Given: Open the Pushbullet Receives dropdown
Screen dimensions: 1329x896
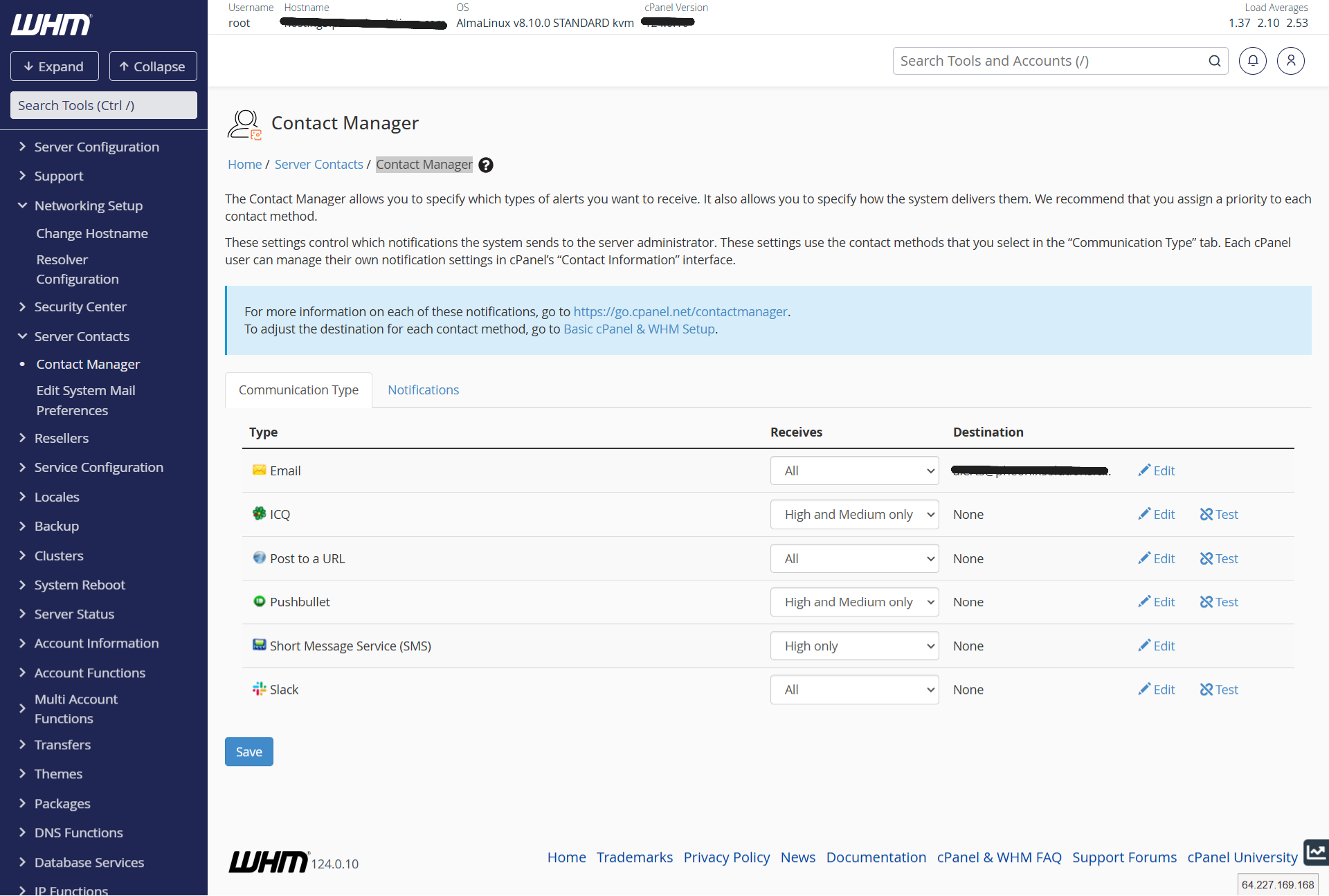Looking at the screenshot, I should pyautogui.click(x=854, y=602).
